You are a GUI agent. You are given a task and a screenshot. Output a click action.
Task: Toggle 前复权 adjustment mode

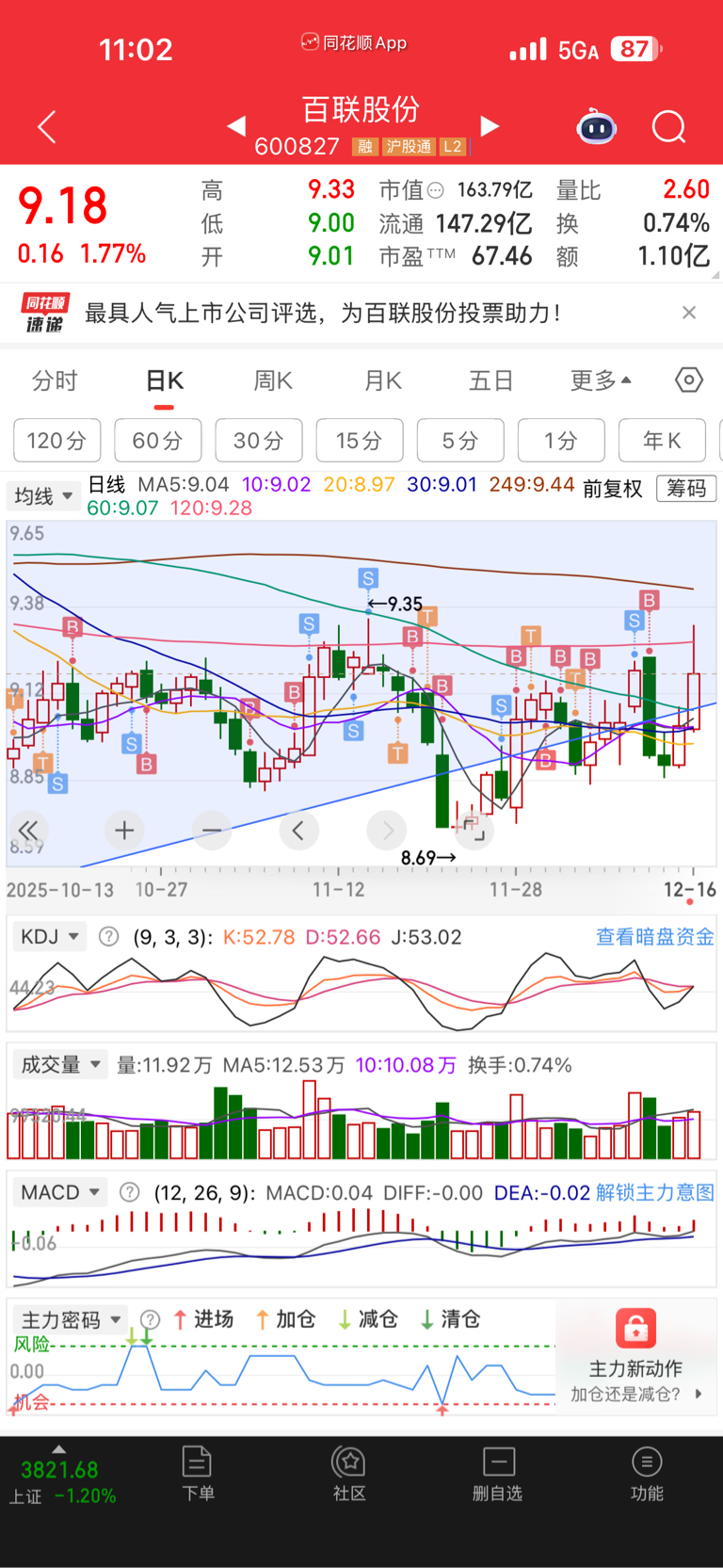click(x=612, y=488)
